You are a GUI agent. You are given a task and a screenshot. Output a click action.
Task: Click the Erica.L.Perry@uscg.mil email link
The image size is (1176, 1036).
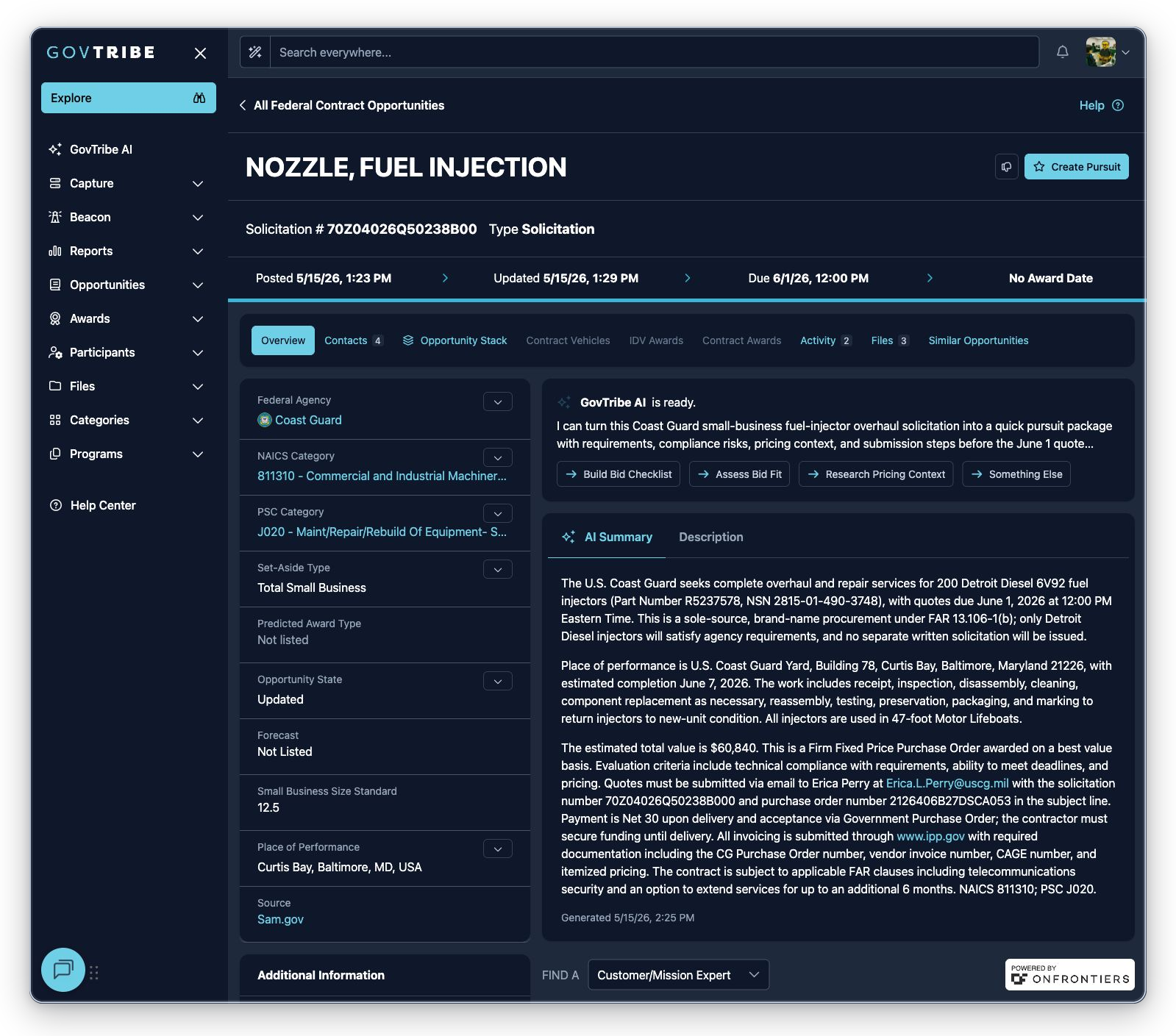947,783
